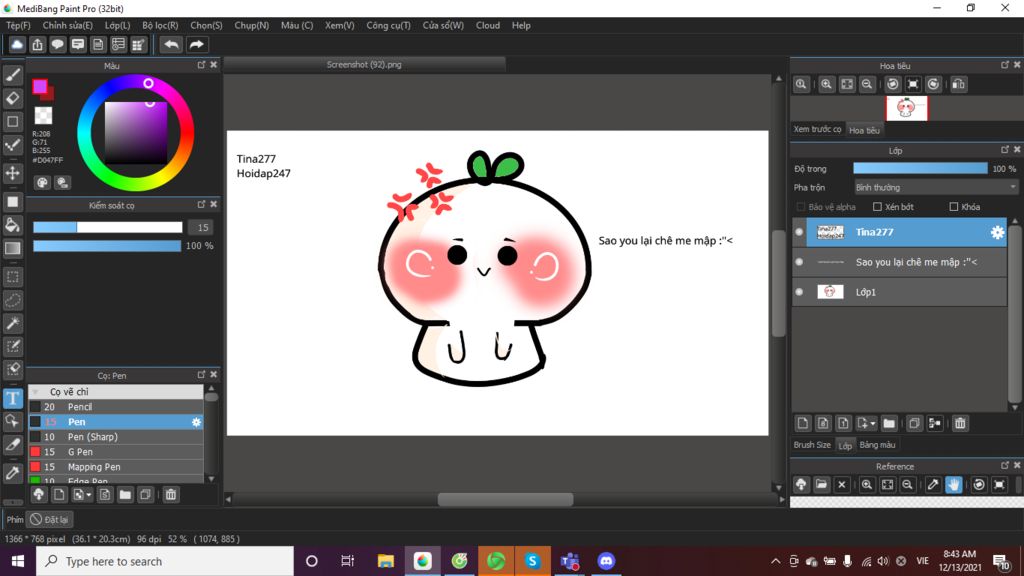This screenshot has width=1024, height=576.
Task: Hide the Lớp1 layer
Action: click(799, 292)
